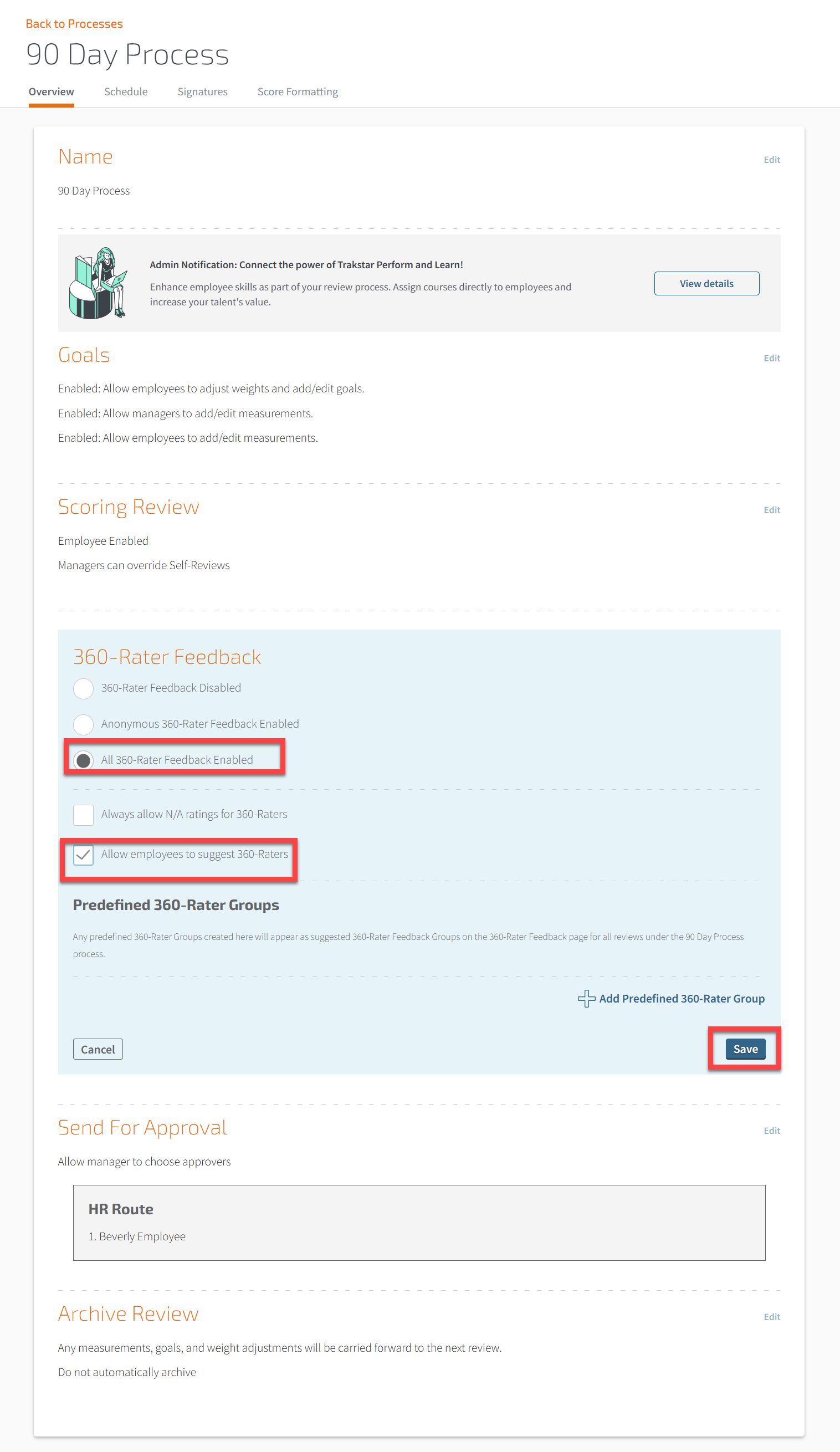Uncheck Allow employees to suggest 360-Raters
840x1452 pixels.
click(84, 855)
